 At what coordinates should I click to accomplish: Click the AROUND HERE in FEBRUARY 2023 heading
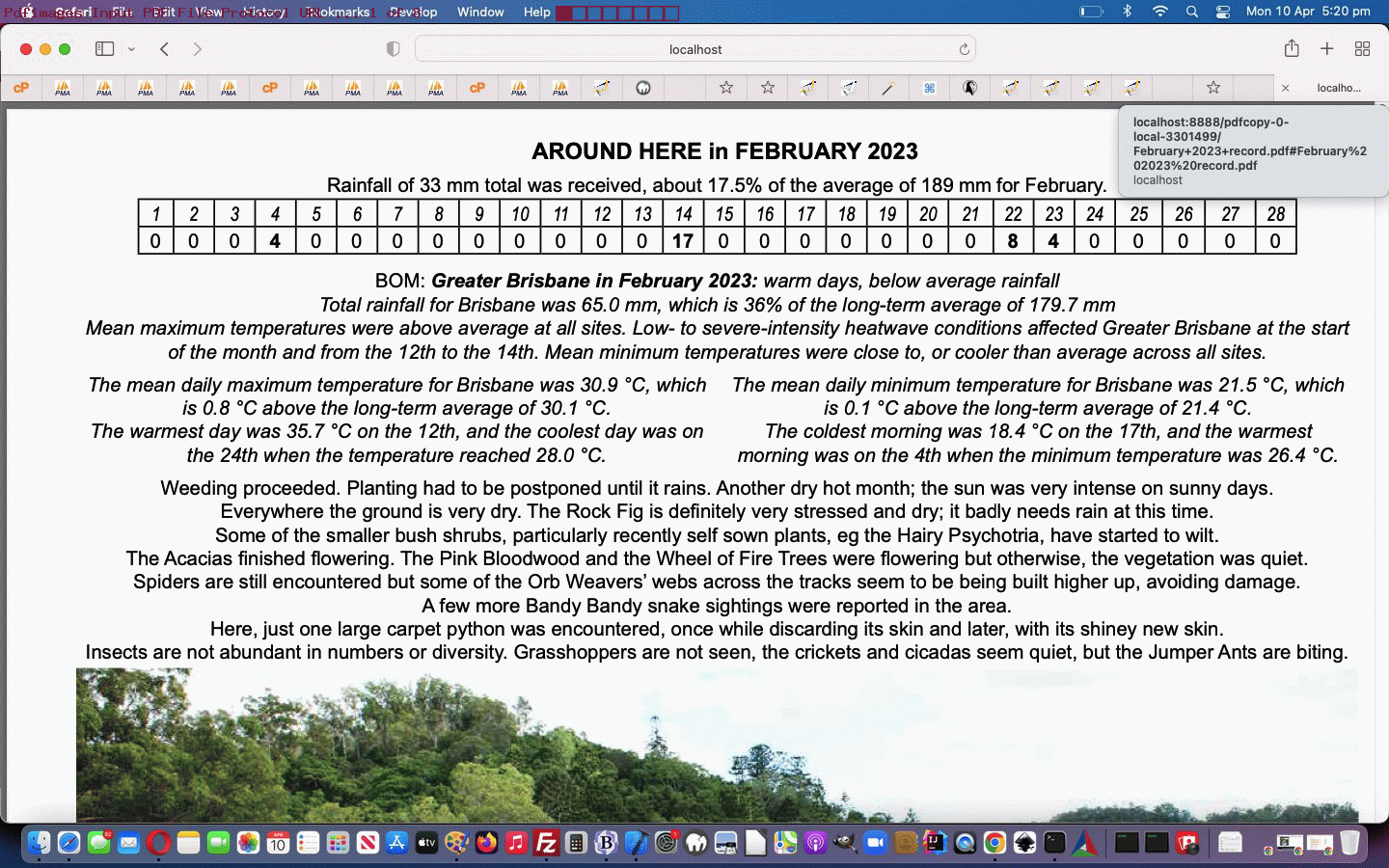tap(724, 151)
